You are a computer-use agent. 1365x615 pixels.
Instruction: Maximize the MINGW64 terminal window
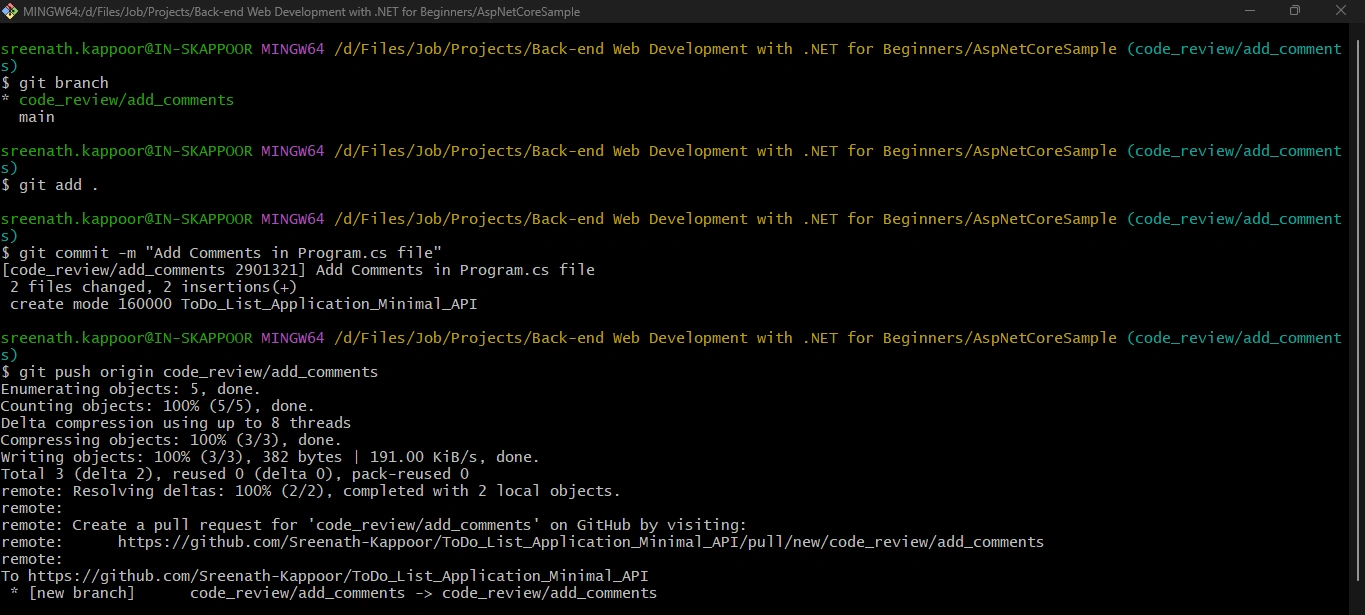coord(1295,11)
